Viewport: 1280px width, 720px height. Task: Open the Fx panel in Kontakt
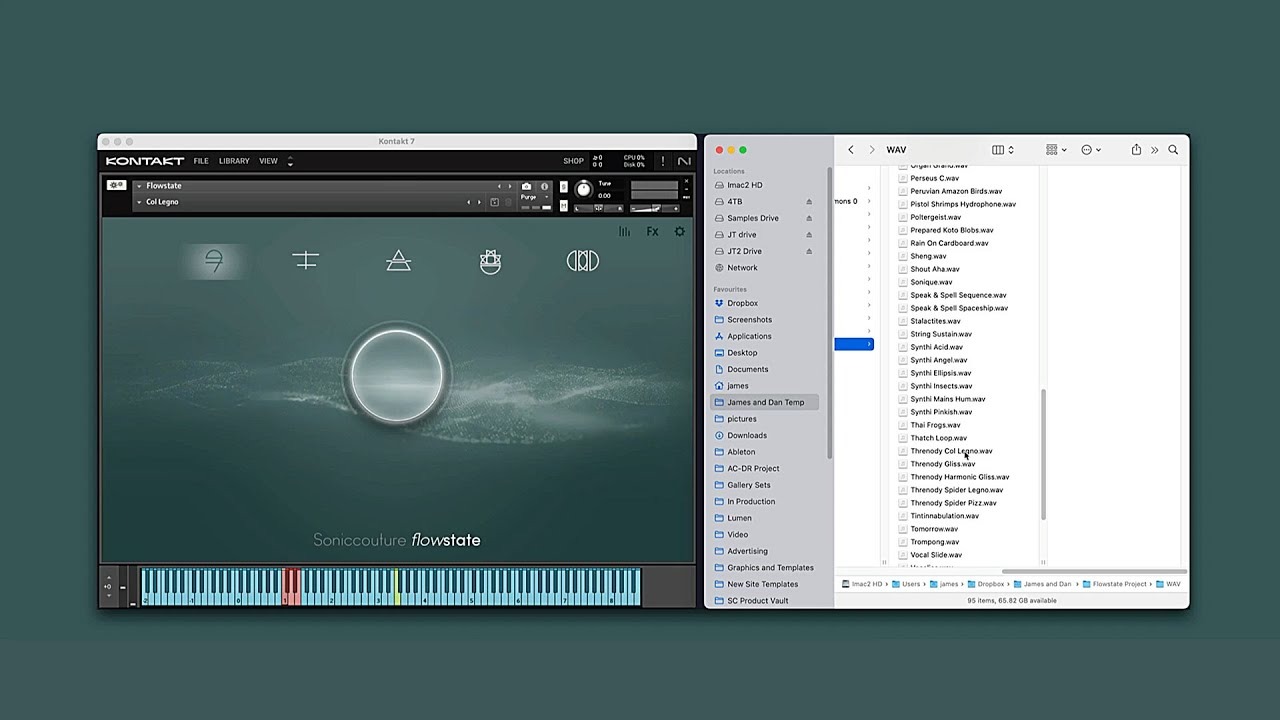click(x=652, y=231)
